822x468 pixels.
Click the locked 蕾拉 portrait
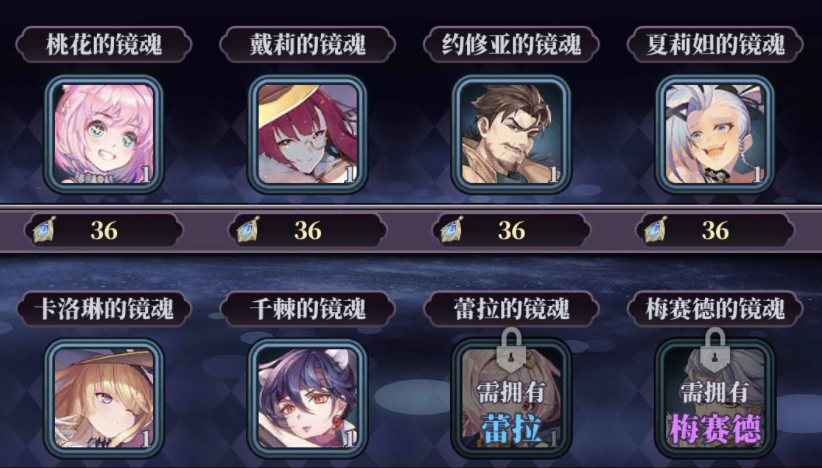click(511, 398)
